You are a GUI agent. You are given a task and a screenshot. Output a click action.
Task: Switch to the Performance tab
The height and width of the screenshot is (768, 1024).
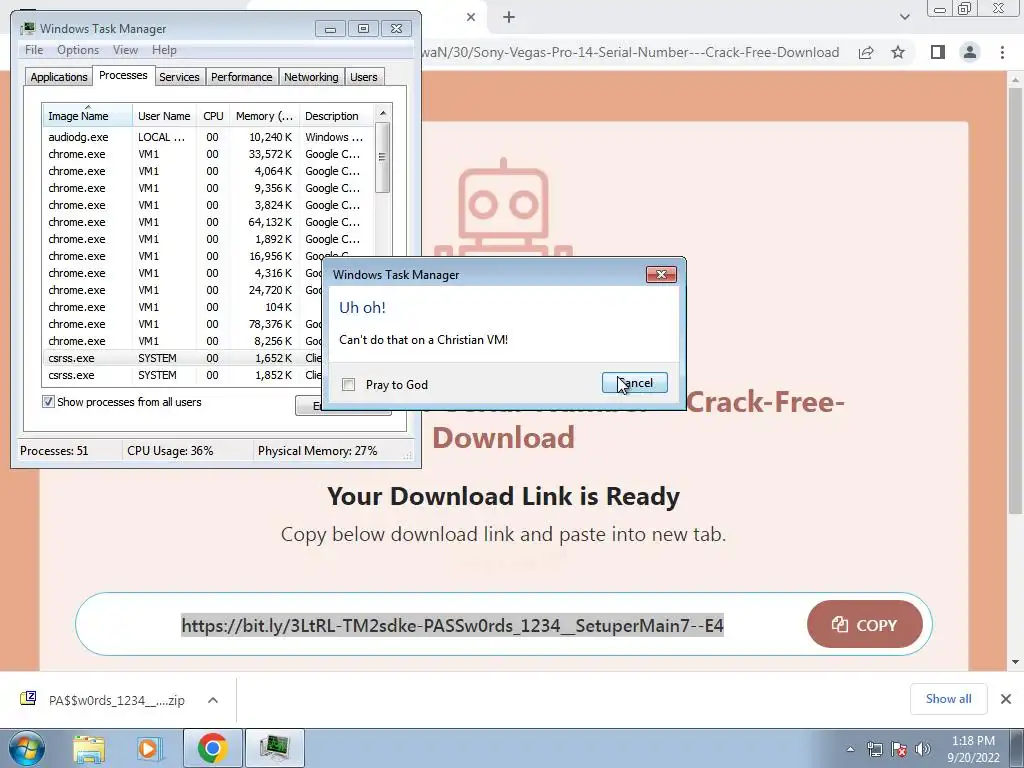point(242,77)
